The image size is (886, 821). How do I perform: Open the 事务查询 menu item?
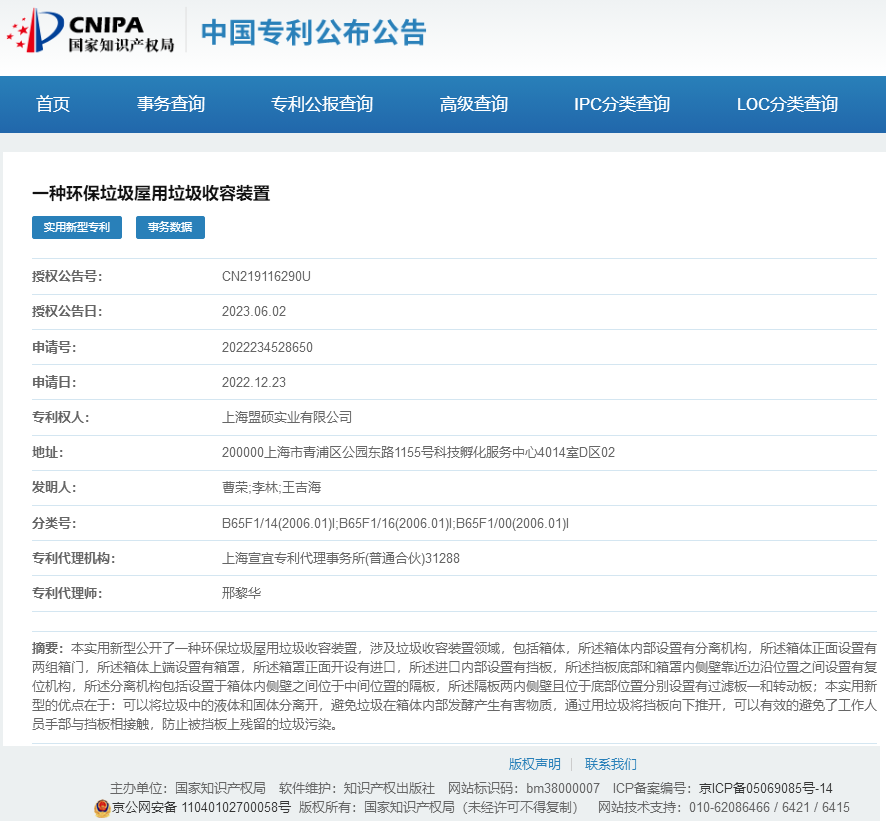tap(171, 104)
